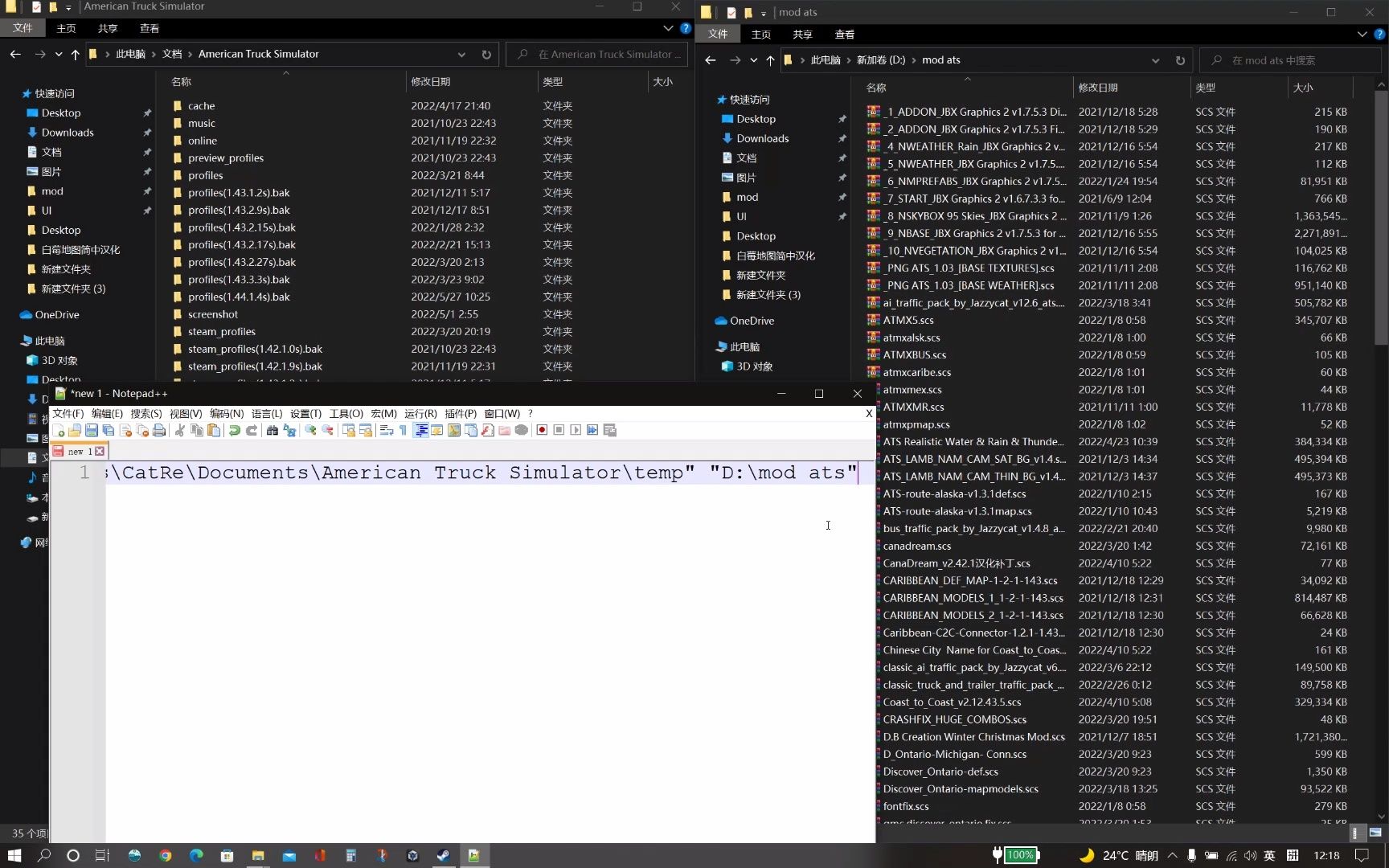The image size is (1389, 868).
Task: Unpin Desktop in mod ats quick access
Action: (842, 119)
